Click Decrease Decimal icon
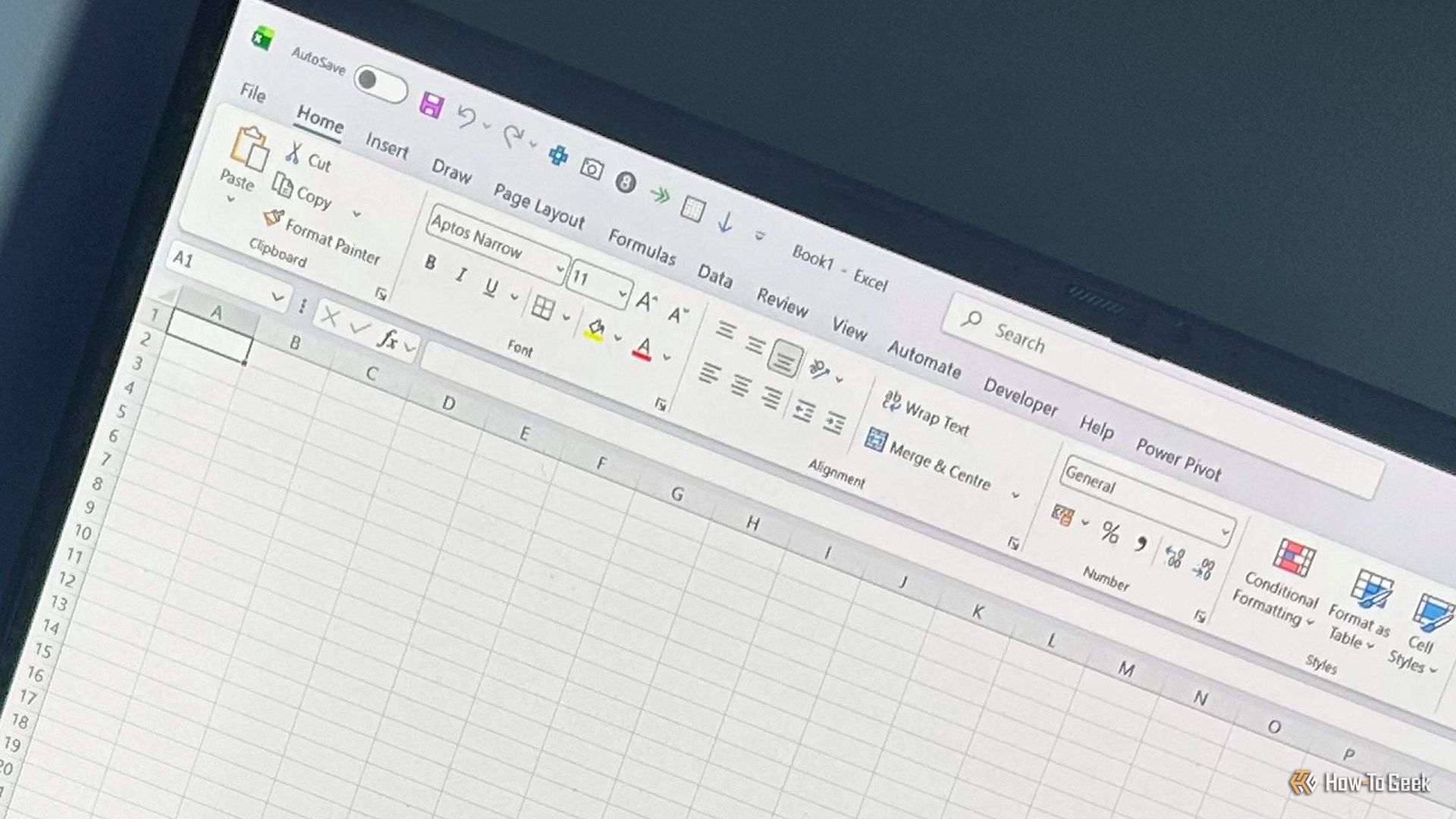Viewport: 1456px width, 819px height. [1205, 570]
